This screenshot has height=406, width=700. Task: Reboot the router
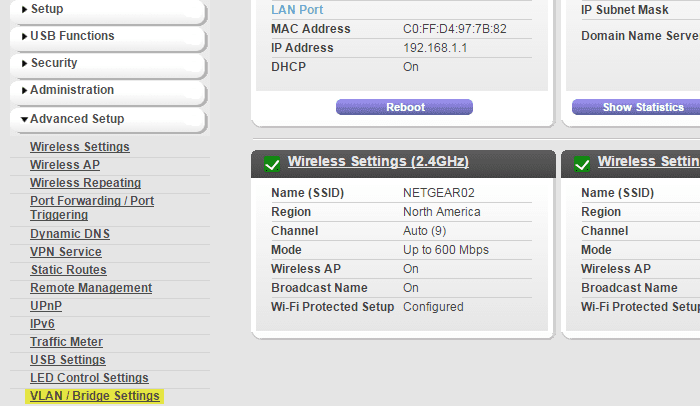(x=404, y=107)
